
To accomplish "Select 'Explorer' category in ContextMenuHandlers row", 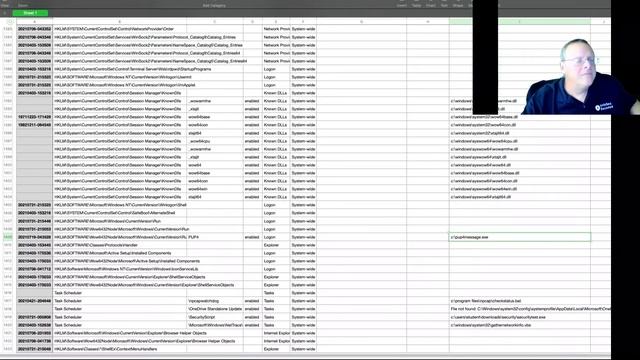I will point(276,349).
